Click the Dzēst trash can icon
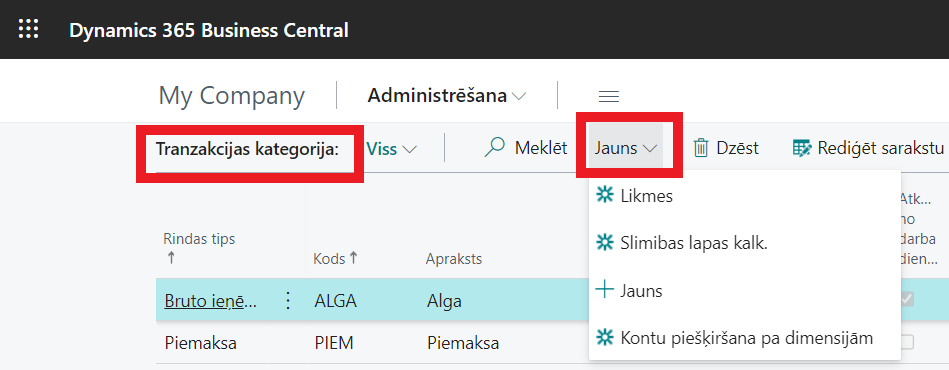This screenshot has width=949, height=370. click(701, 148)
